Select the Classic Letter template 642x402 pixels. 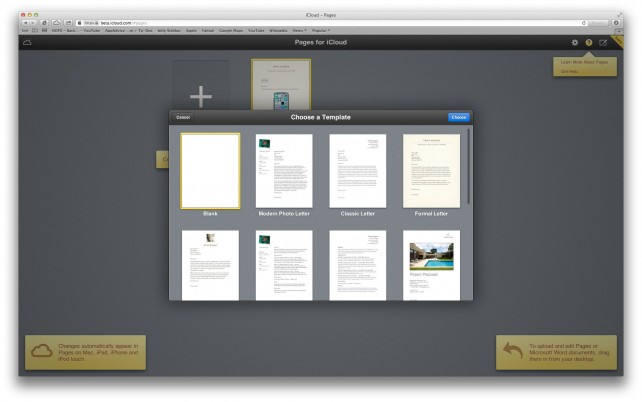pyautogui.click(x=357, y=171)
